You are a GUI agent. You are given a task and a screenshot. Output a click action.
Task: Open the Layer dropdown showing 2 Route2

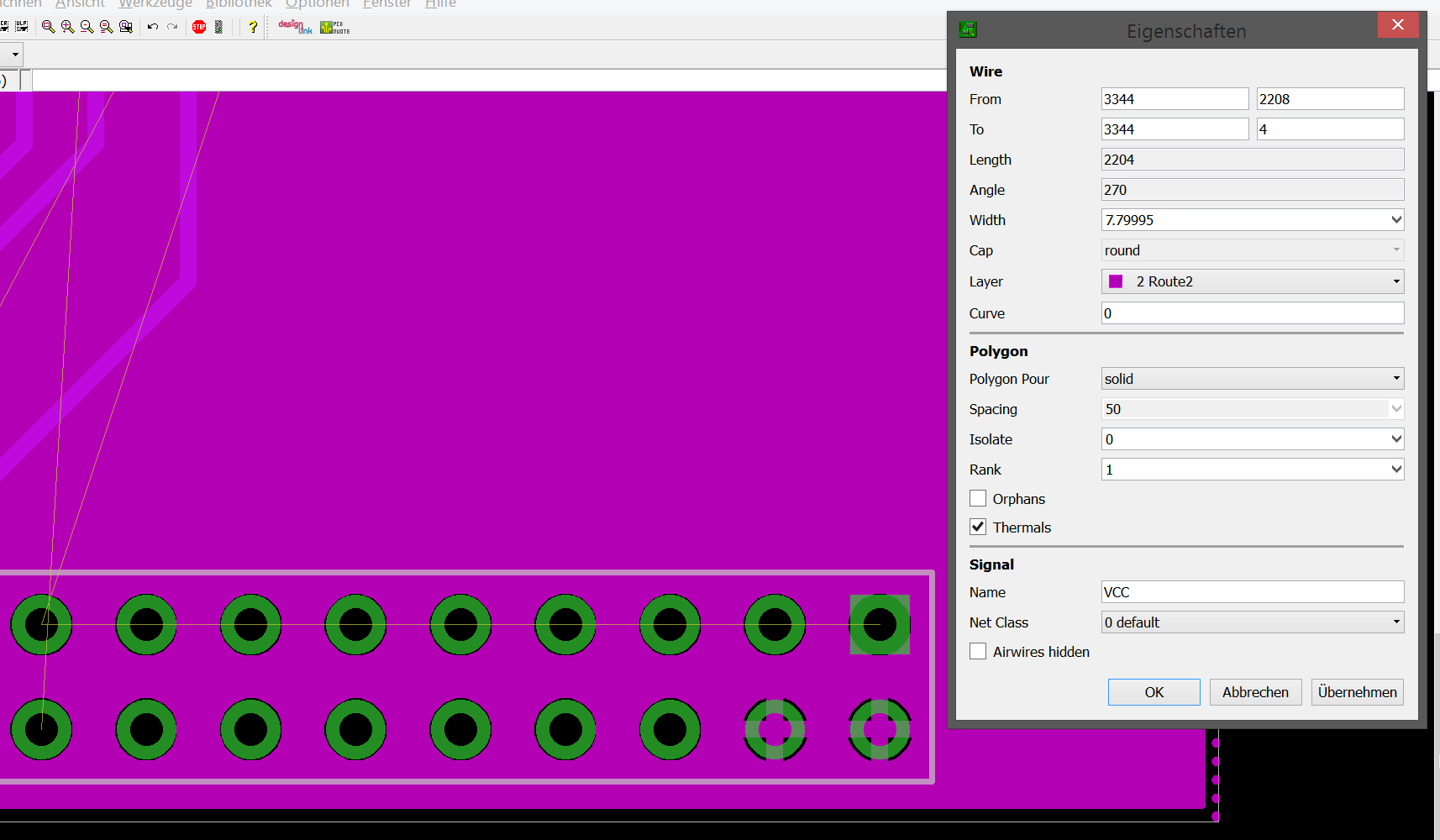coord(1253,281)
